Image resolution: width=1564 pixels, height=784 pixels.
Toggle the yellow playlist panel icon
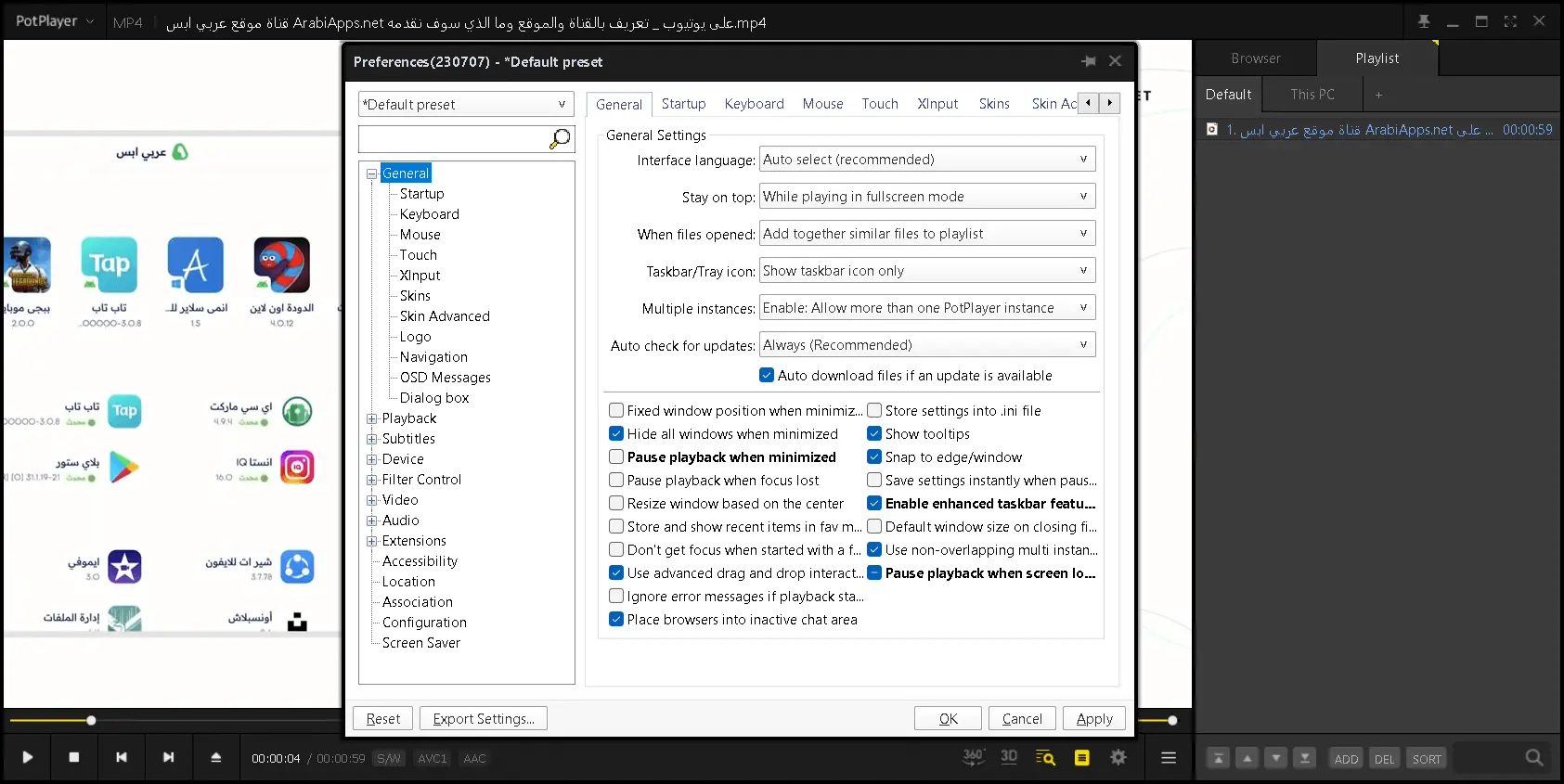(x=1081, y=758)
